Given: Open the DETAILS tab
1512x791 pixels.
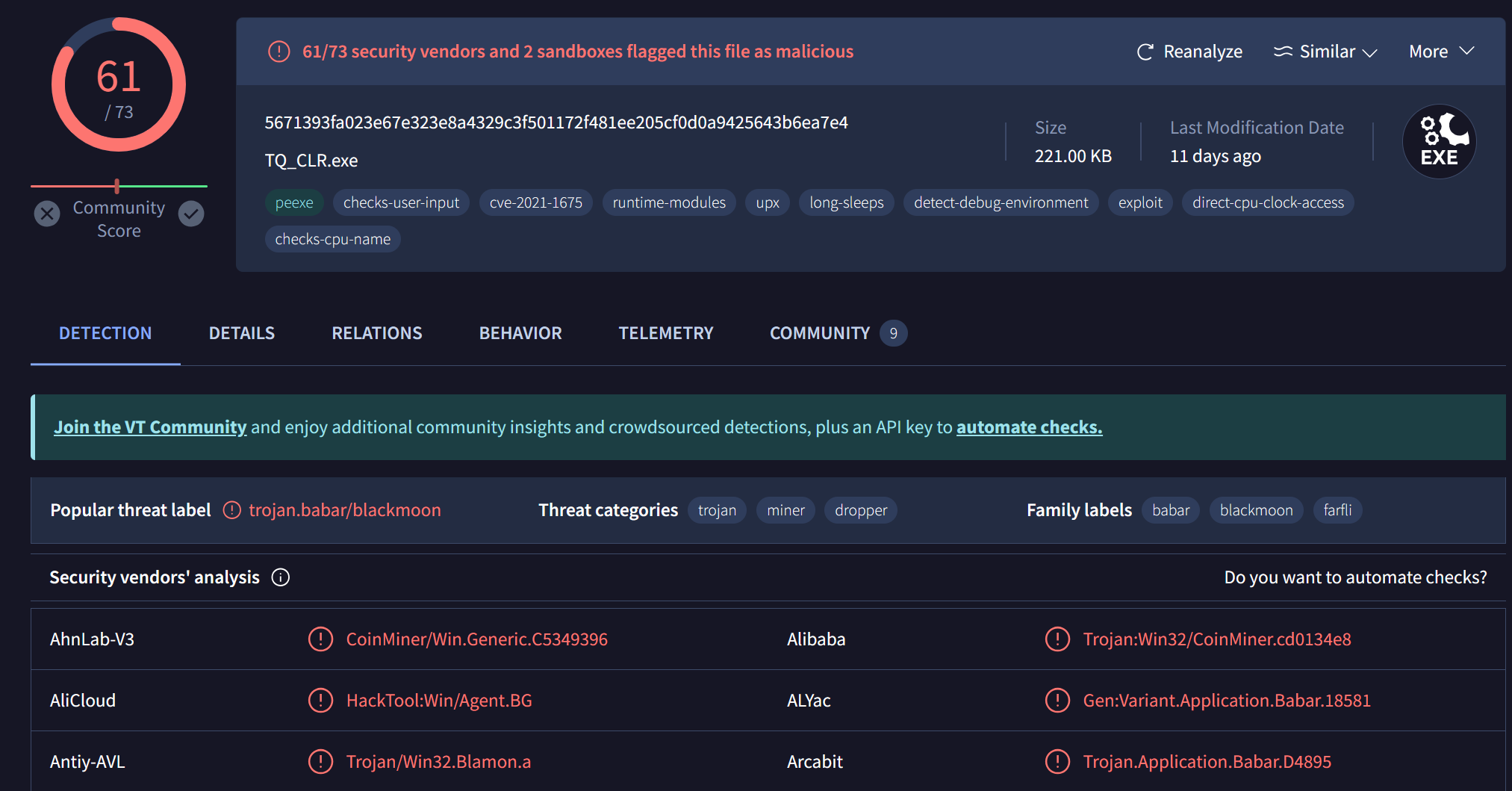Looking at the screenshot, I should coord(242,333).
